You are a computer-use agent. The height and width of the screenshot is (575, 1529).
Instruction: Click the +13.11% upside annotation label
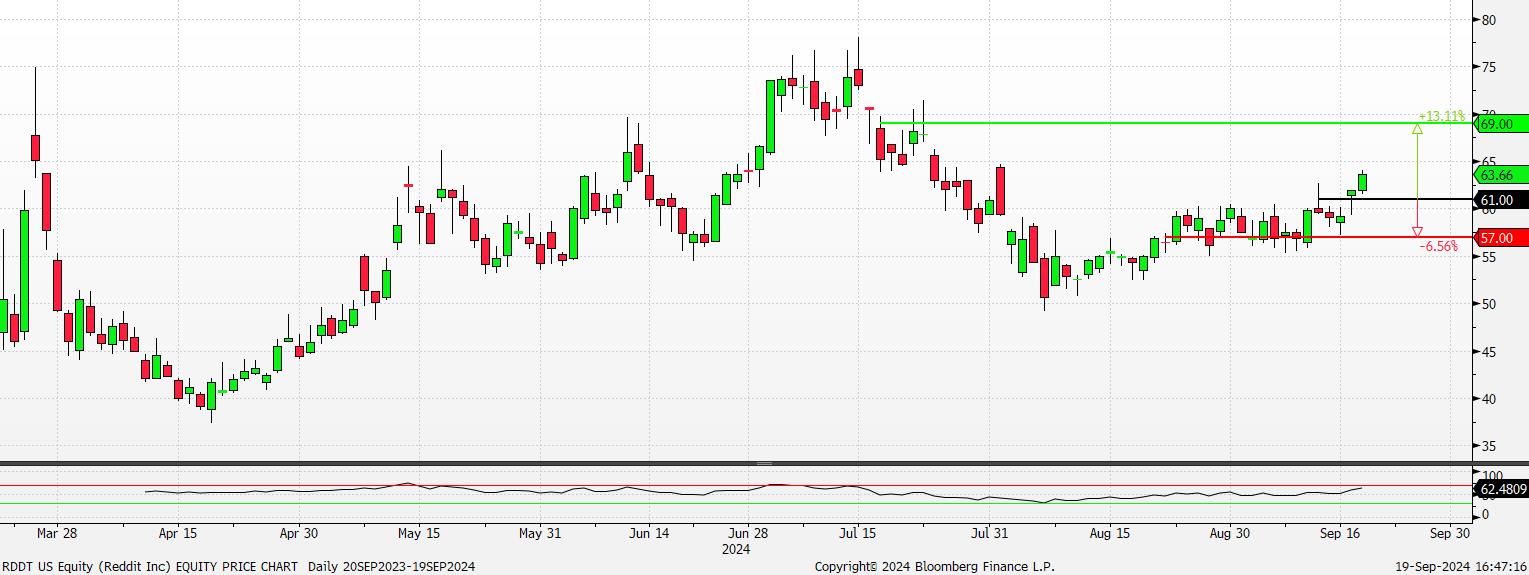click(x=1440, y=116)
